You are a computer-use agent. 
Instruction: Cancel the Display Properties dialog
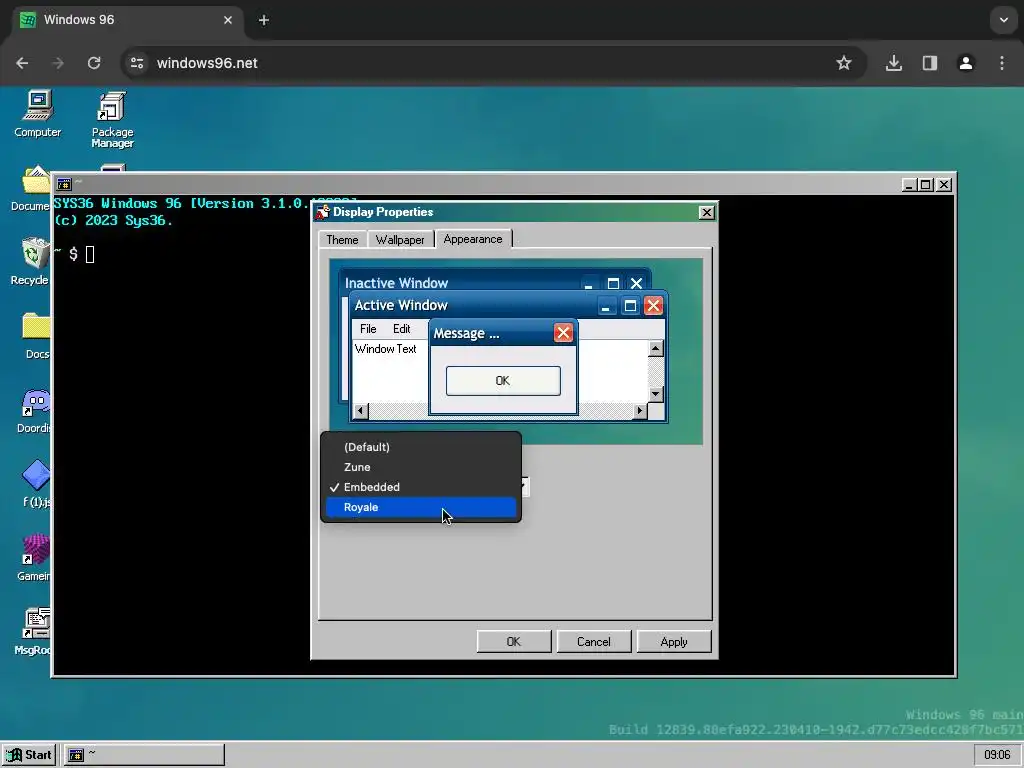(594, 642)
